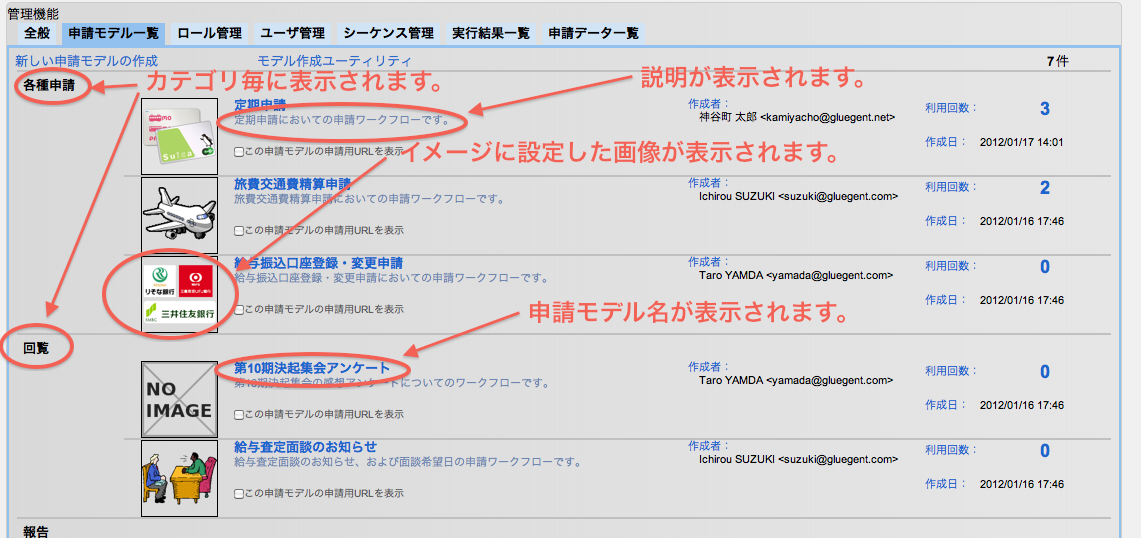Image resolution: width=1141 pixels, height=538 pixels.
Task: Open 旅費交通費精算申請 model link
Action: [293, 183]
